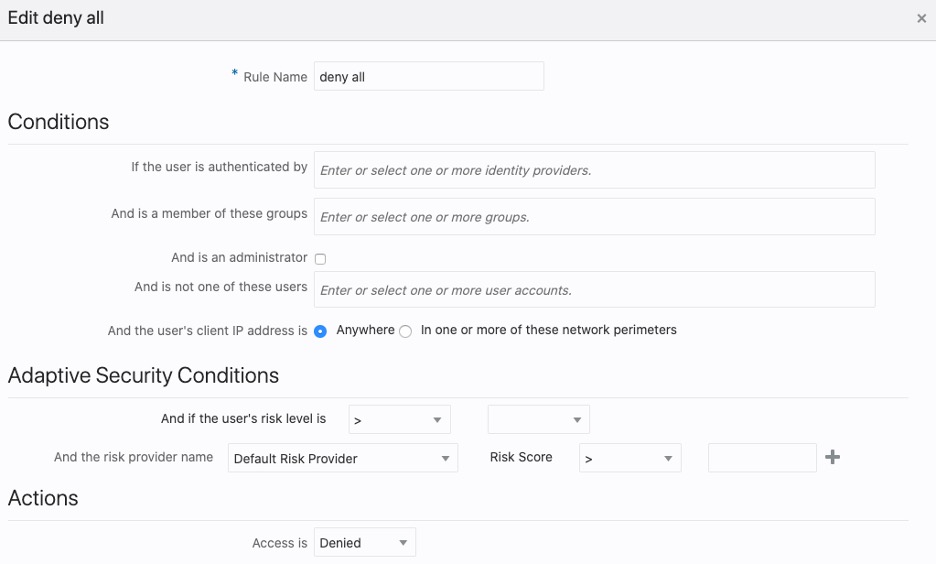Click the Adaptive Security Conditions heading

click(143, 376)
